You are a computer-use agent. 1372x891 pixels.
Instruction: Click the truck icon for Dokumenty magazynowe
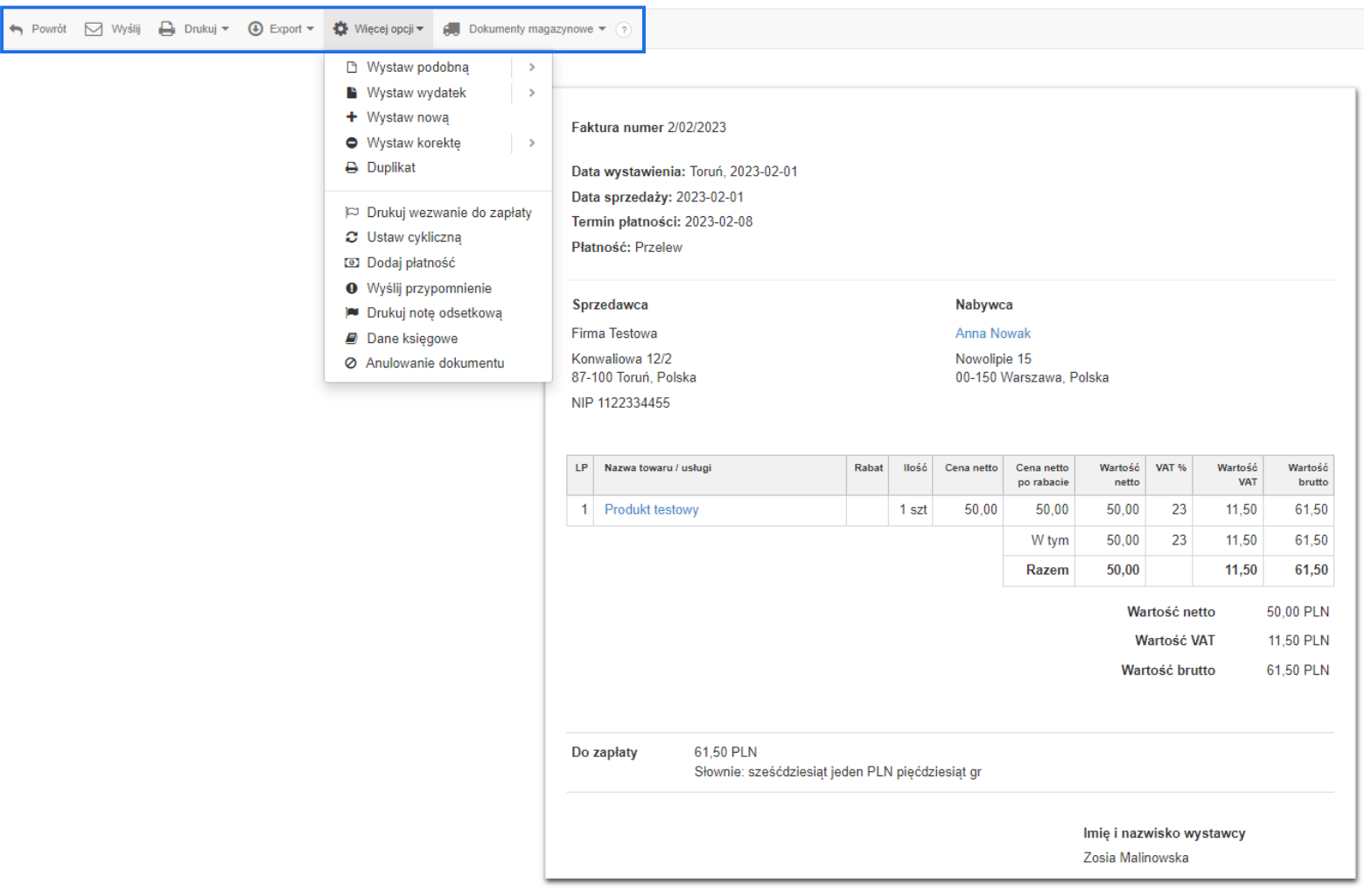[x=451, y=30]
